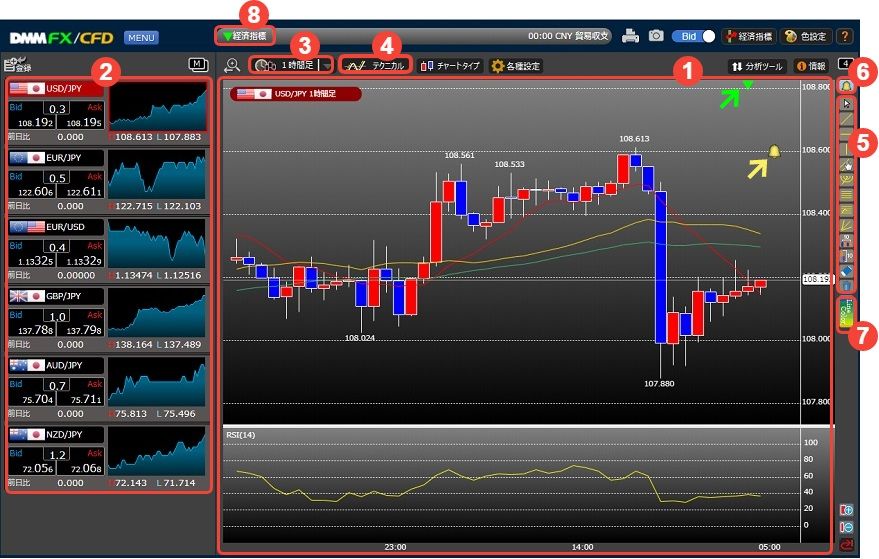Click the magnifier zoom icon above chart

pos(232,66)
